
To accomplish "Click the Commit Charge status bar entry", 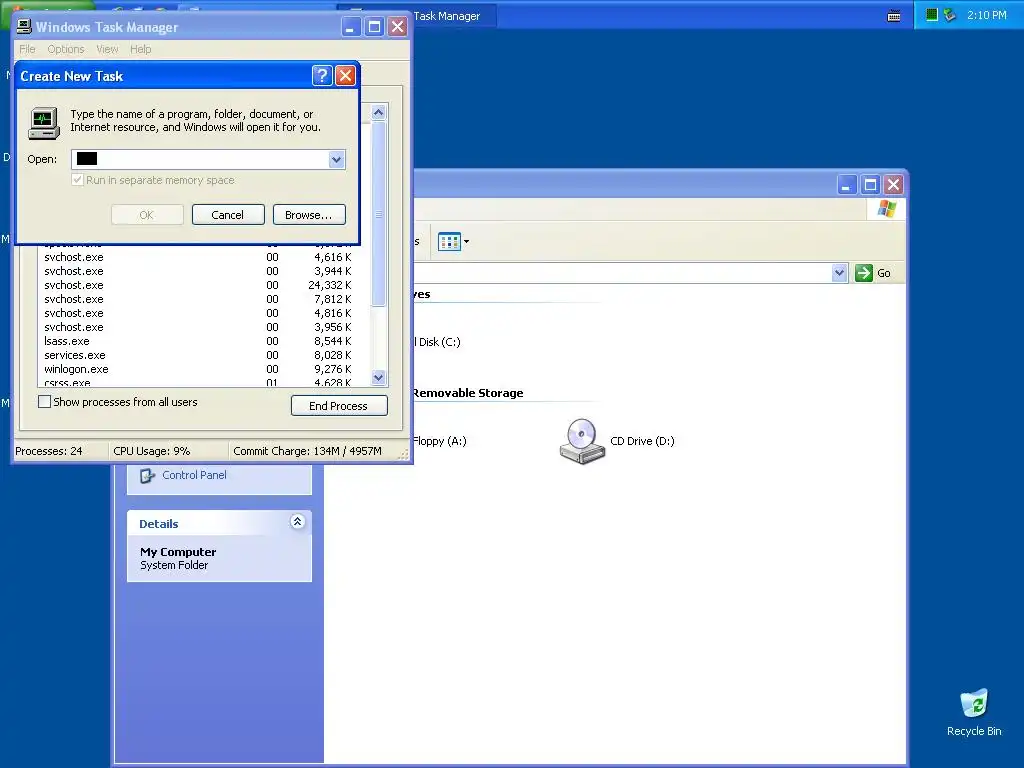I will (308, 451).
